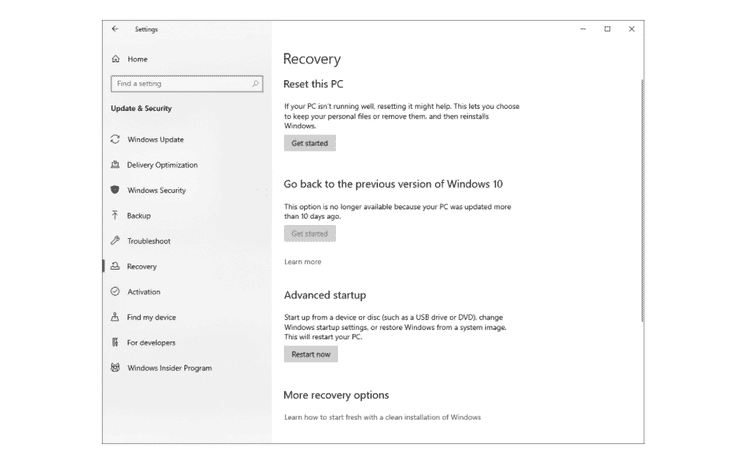This screenshot has width=750, height=469.
Task: Close the Settings window
Action: pos(631,29)
